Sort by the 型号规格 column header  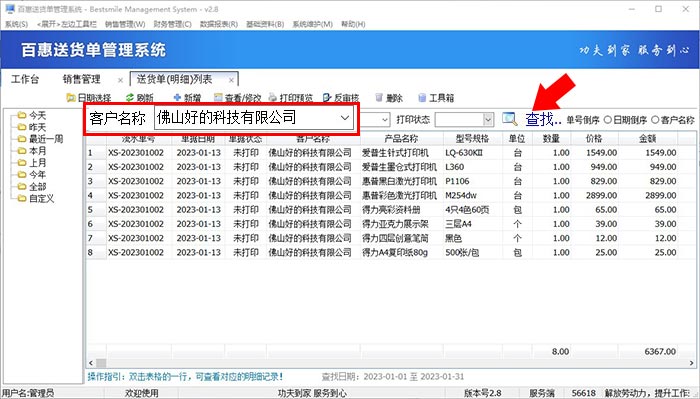(x=472, y=139)
